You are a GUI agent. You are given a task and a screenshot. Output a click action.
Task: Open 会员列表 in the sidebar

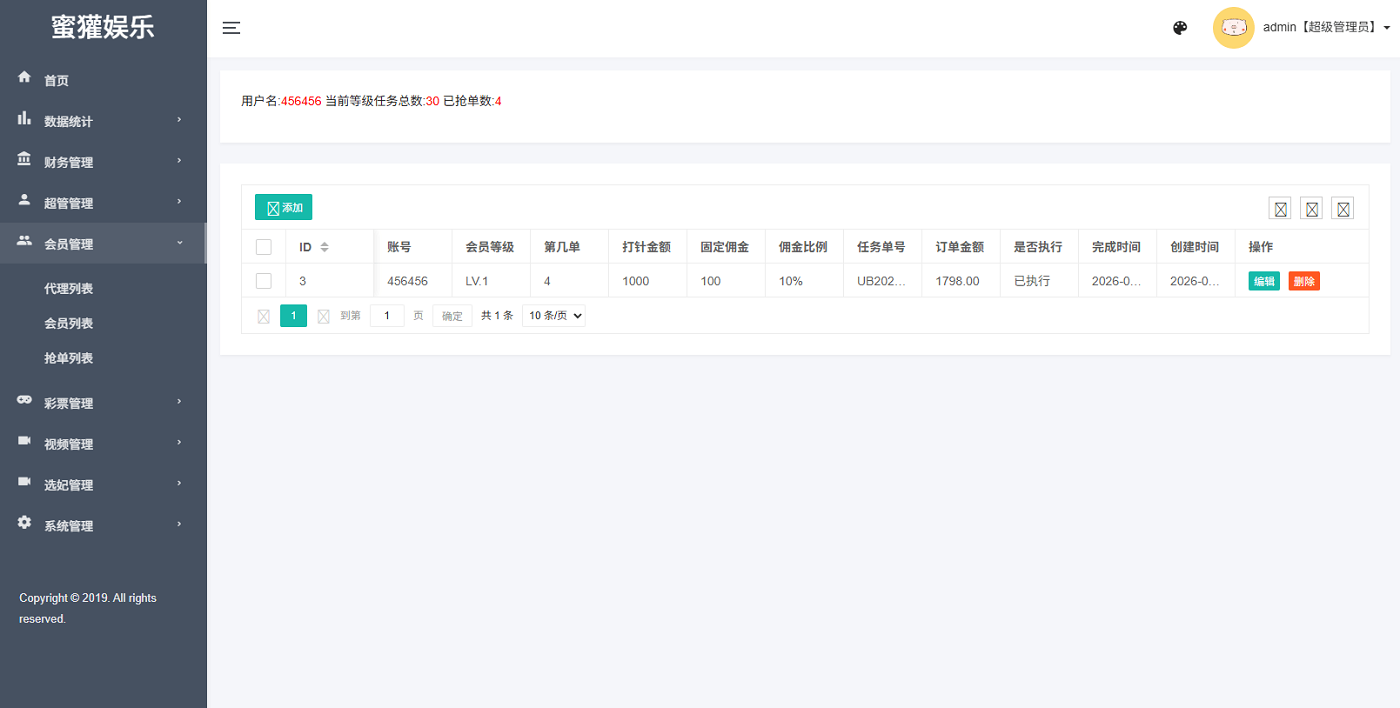tap(69, 323)
